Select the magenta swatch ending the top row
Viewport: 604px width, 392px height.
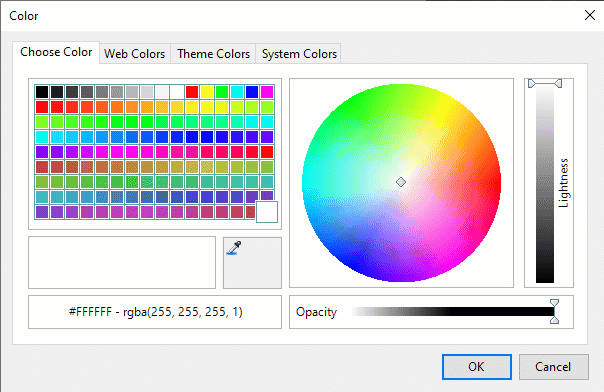pyautogui.click(x=267, y=92)
